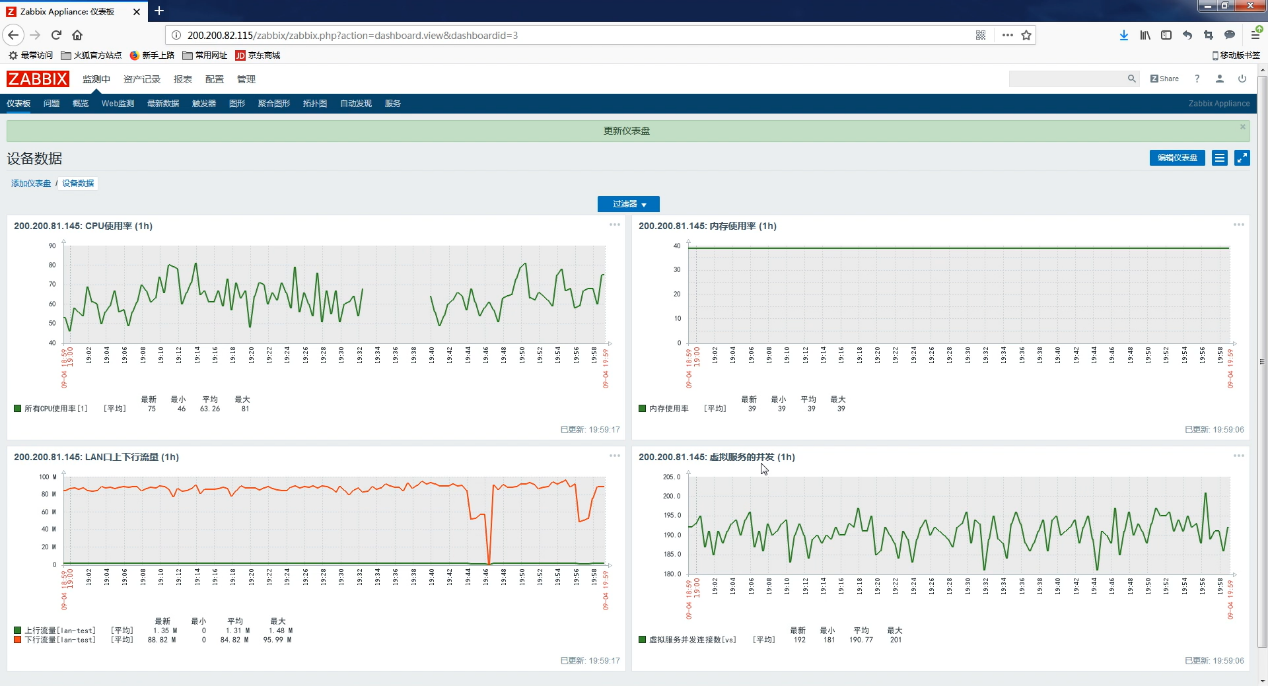Go to browser home page icon
1268x686 pixels.
pyautogui.click(x=75, y=34)
